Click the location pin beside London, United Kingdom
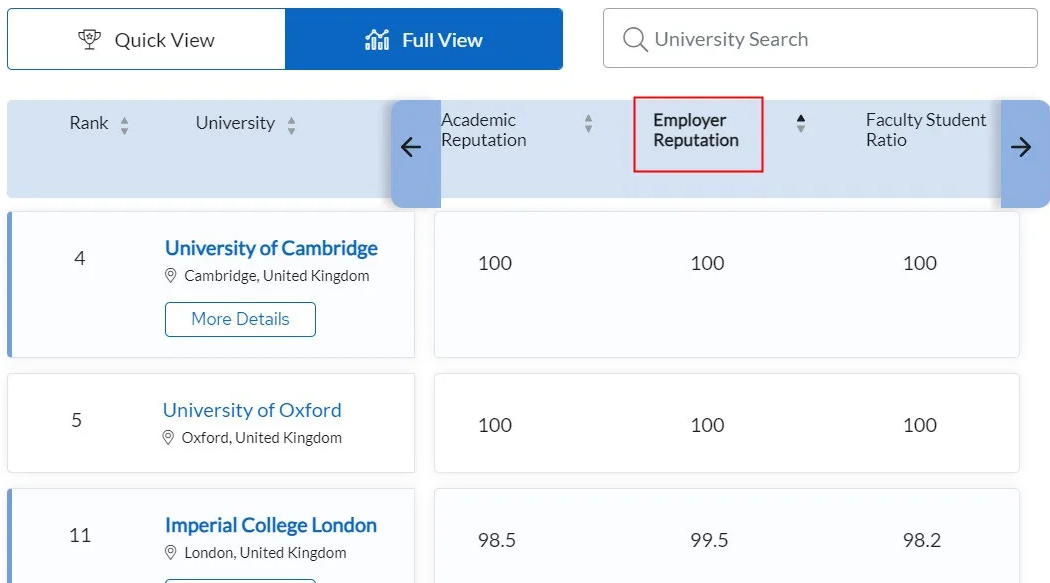 point(171,553)
